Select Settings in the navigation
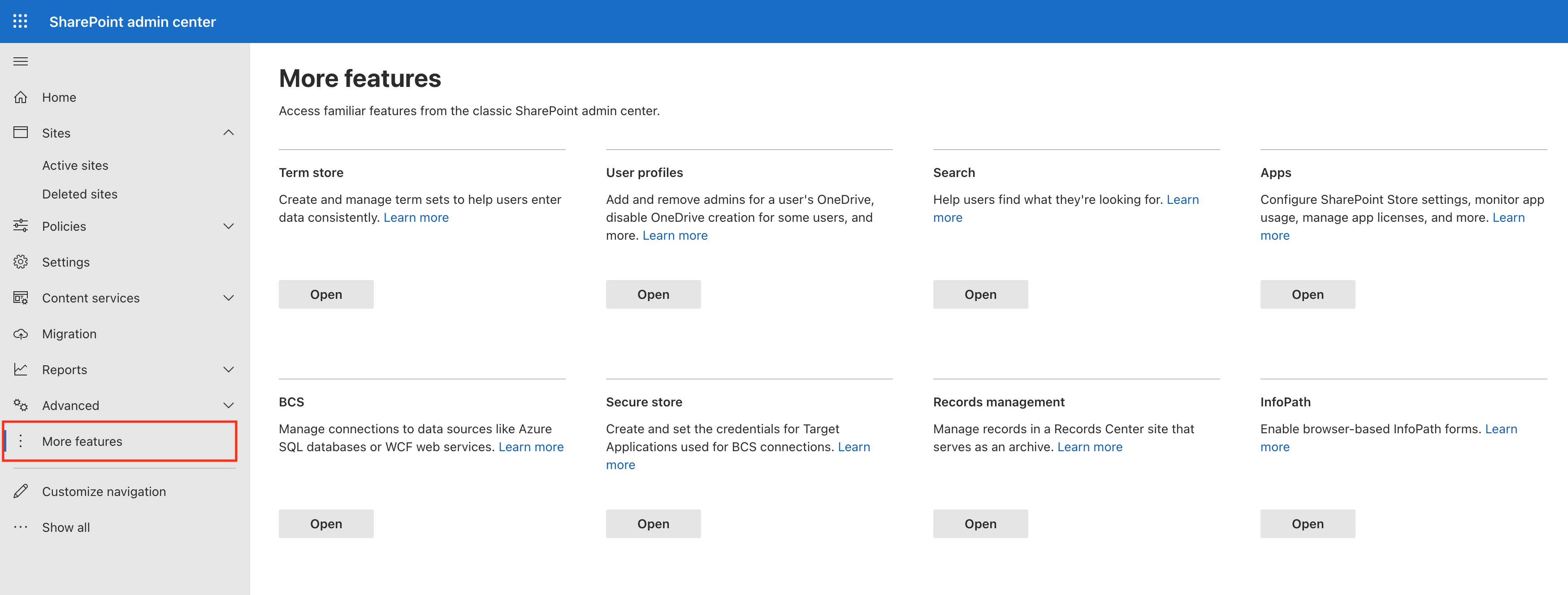 (x=66, y=262)
